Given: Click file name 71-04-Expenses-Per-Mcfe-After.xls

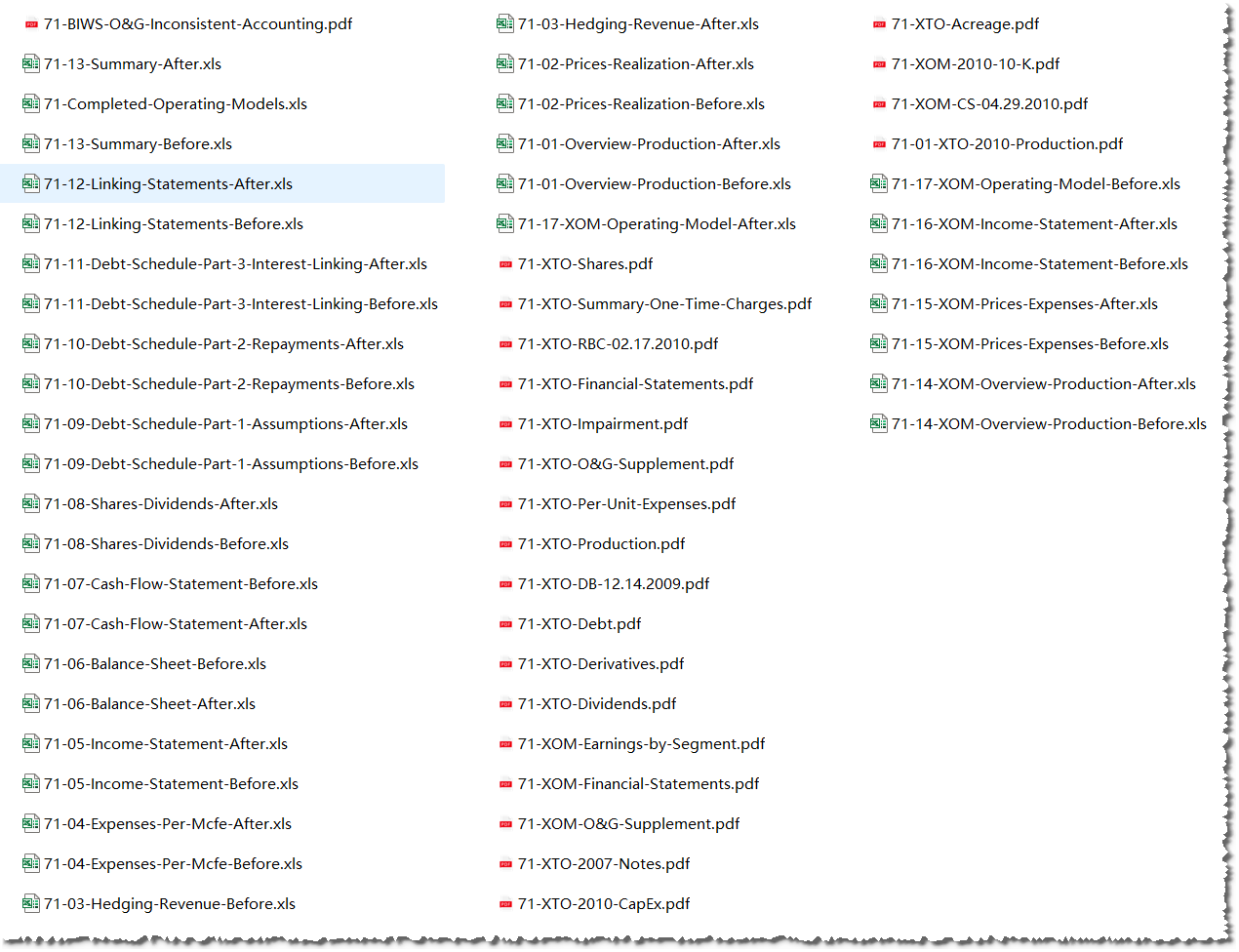Looking at the screenshot, I should 168,824.
